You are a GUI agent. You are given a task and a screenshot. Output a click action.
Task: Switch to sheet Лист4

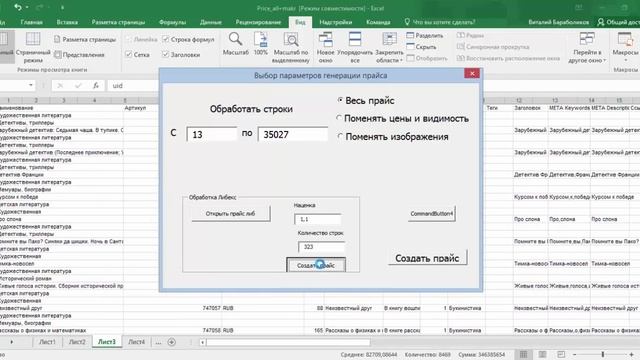[136, 342]
